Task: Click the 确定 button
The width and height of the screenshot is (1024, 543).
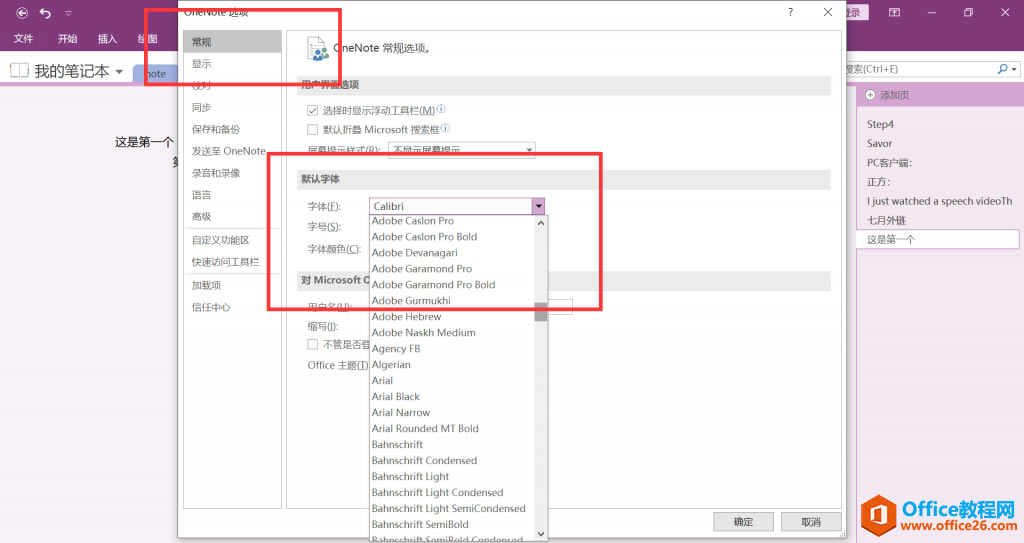Action: click(x=743, y=521)
